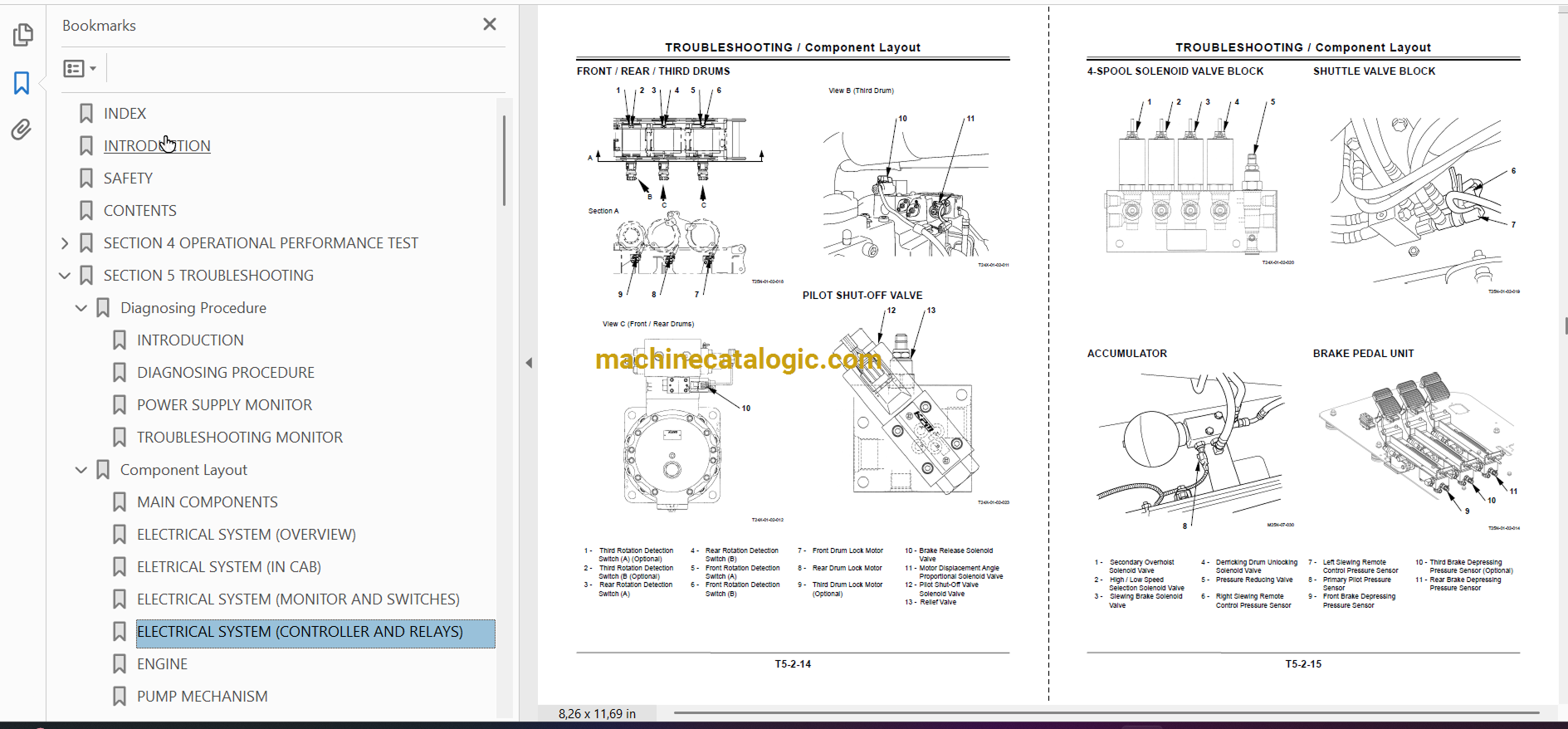Click page number T5-2-15
1568x729 pixels.
tap(1303, 664)
